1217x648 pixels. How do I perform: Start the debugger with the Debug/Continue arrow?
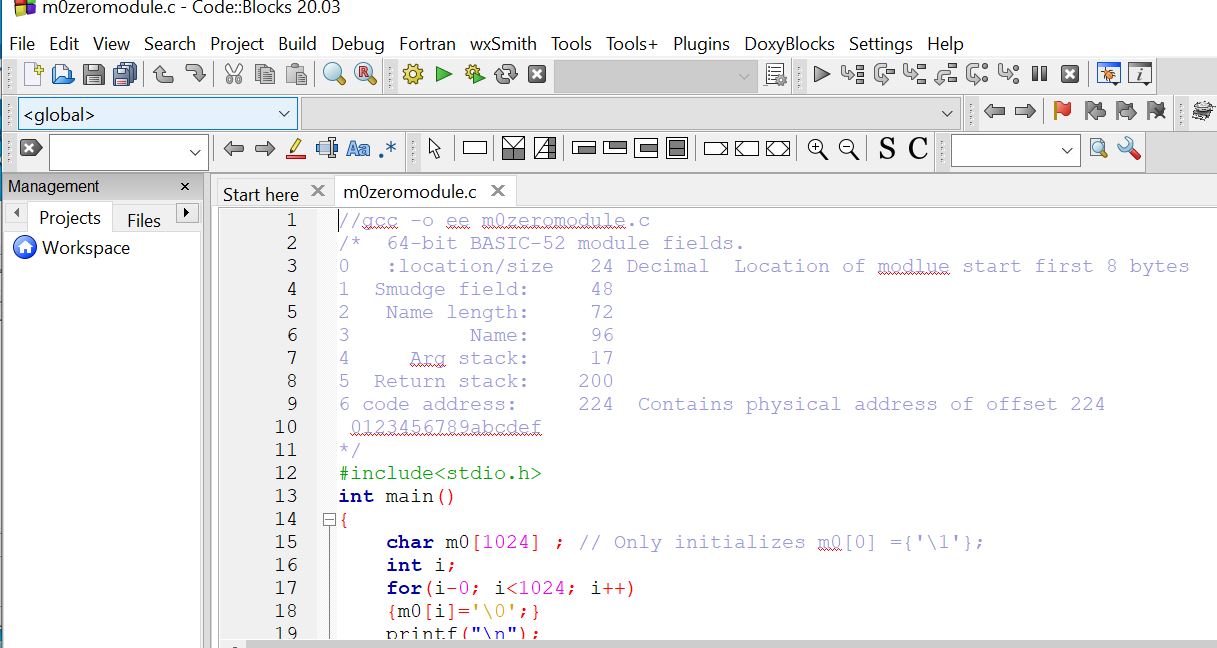coord(822,74)
